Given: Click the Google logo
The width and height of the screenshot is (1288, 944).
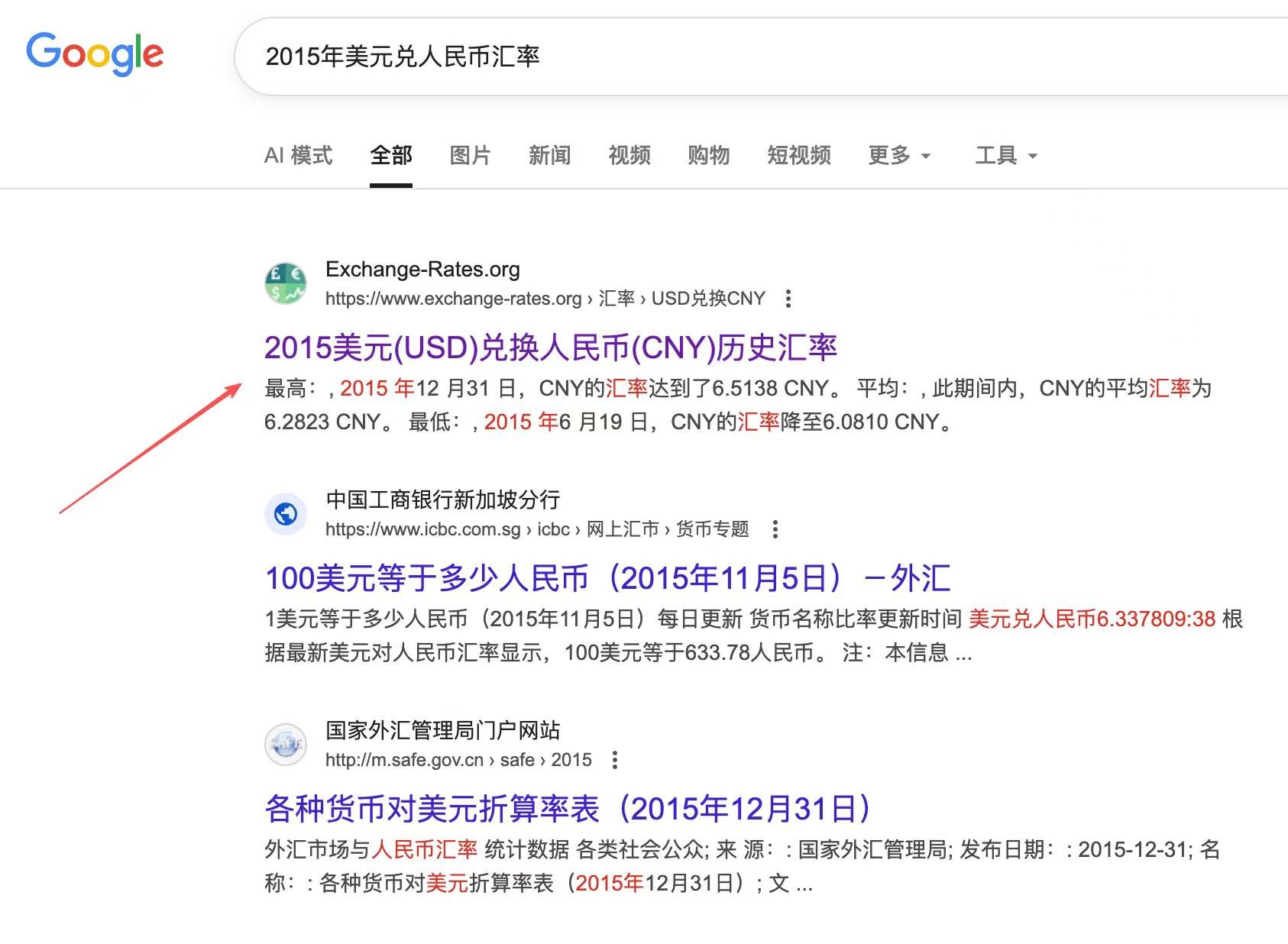Looking at the screenshot, I should tap(95, 53).
